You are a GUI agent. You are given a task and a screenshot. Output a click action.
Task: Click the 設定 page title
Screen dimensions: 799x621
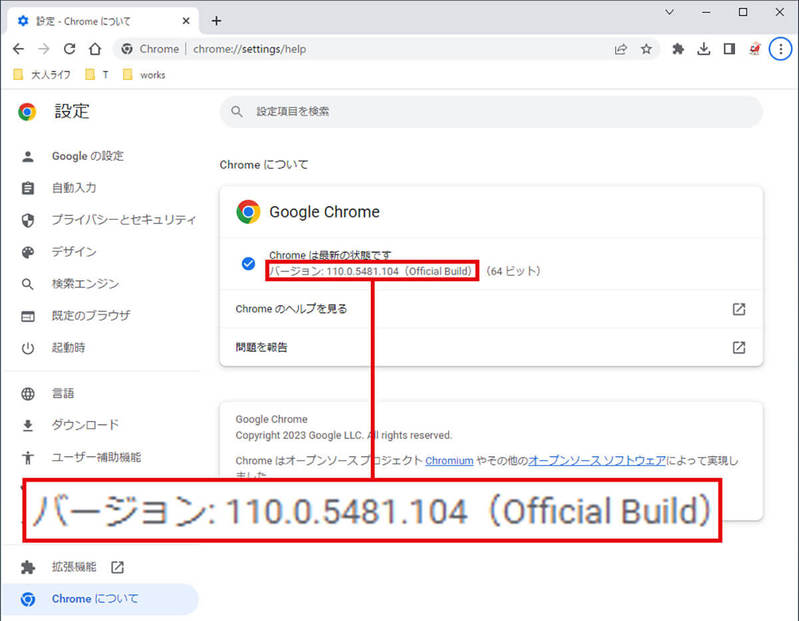72,111
